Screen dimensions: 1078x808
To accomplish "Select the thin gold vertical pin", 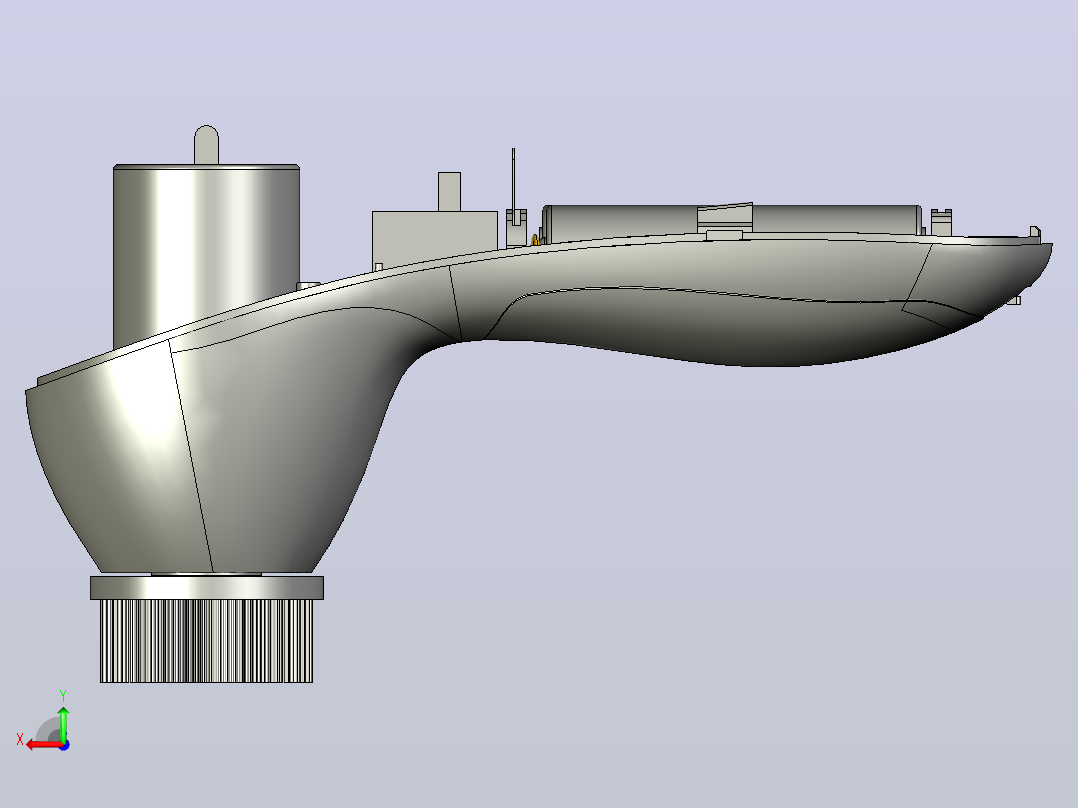I will 513,186.
